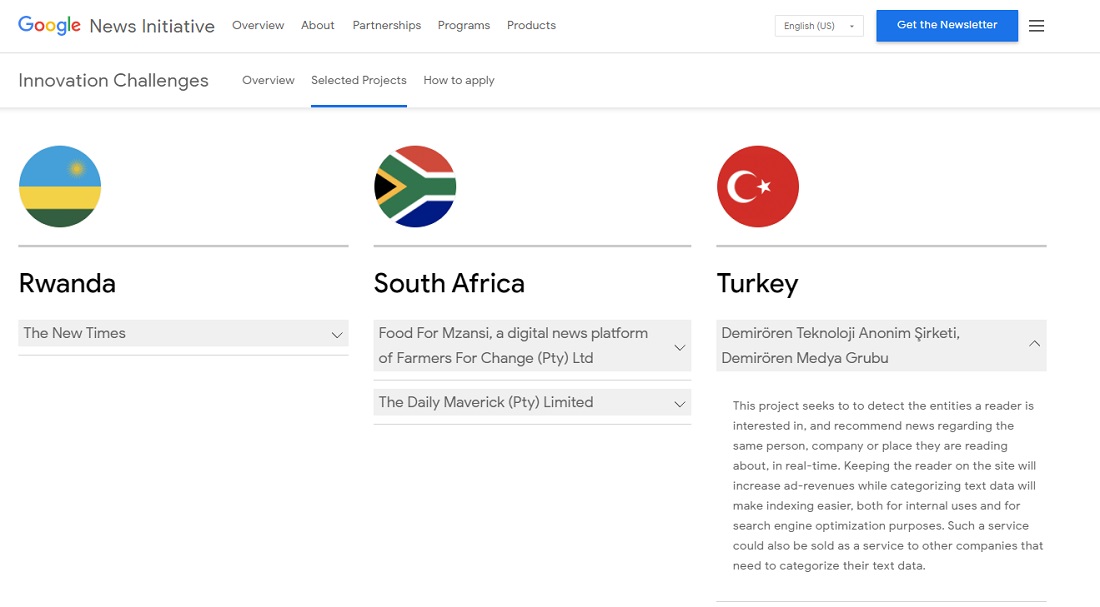Switch to Innovation Challenges Overview tab
1100x607 pixels.
[x=268, y=80]
